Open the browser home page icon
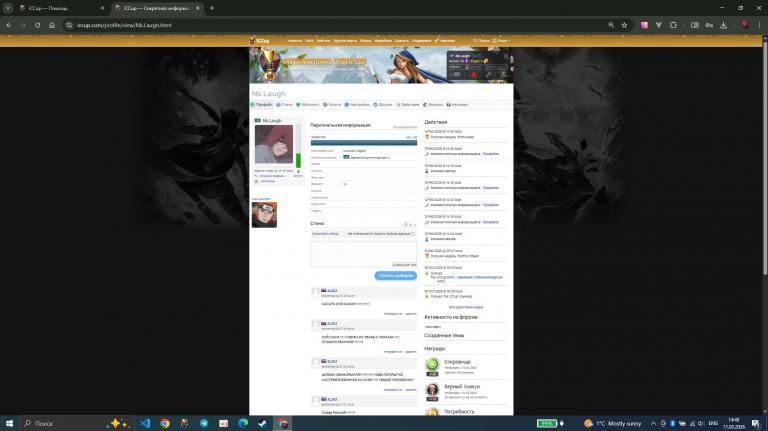This screenshot has height=431, width=768. pos(52,25)
